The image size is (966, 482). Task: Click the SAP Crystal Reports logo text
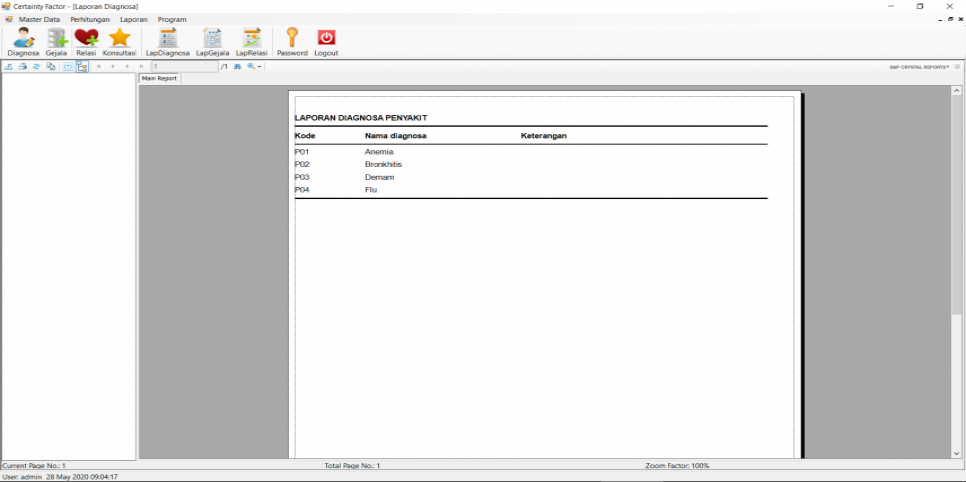[x=919, y=67]
